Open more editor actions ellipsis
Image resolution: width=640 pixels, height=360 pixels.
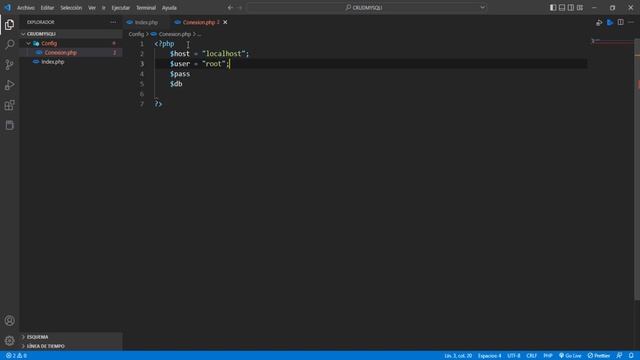click(x=631, y=22)
